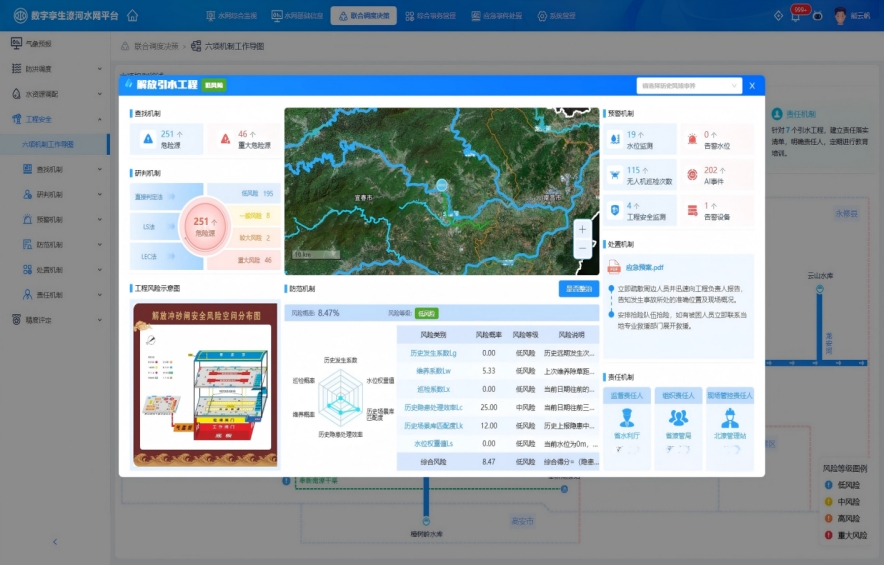Switch to the 联合调度决策 top tab

(x=362, y=16)
